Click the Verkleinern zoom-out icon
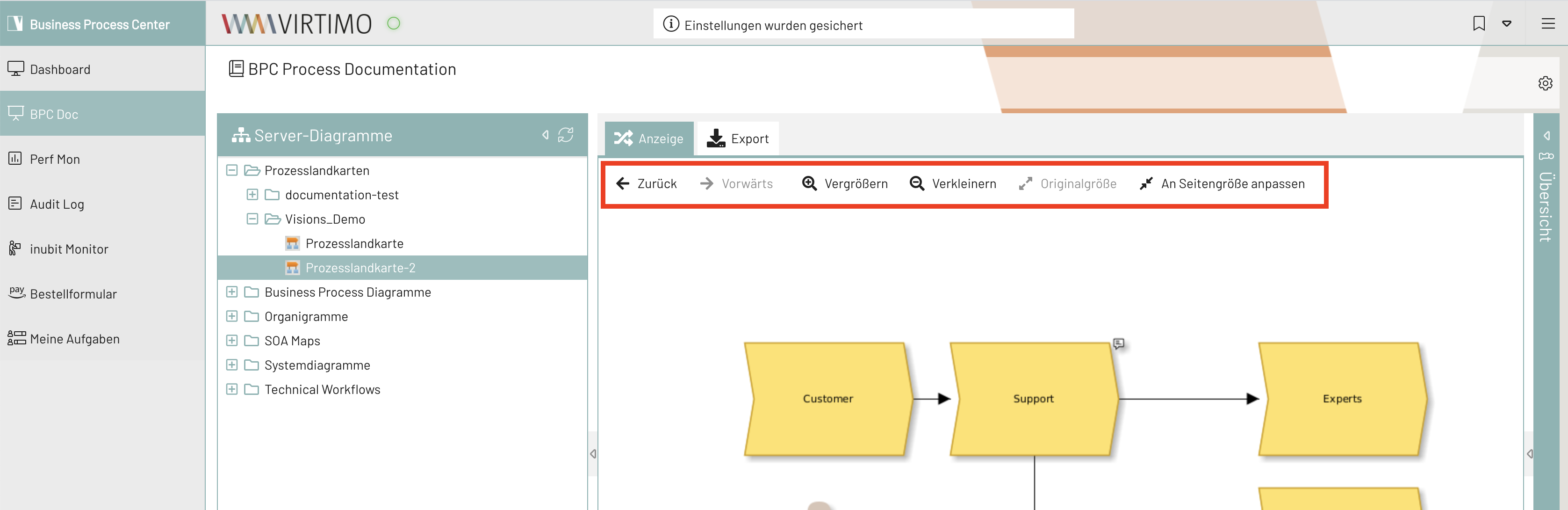This screenshot has width=1568, height=510. pos(917,183)
